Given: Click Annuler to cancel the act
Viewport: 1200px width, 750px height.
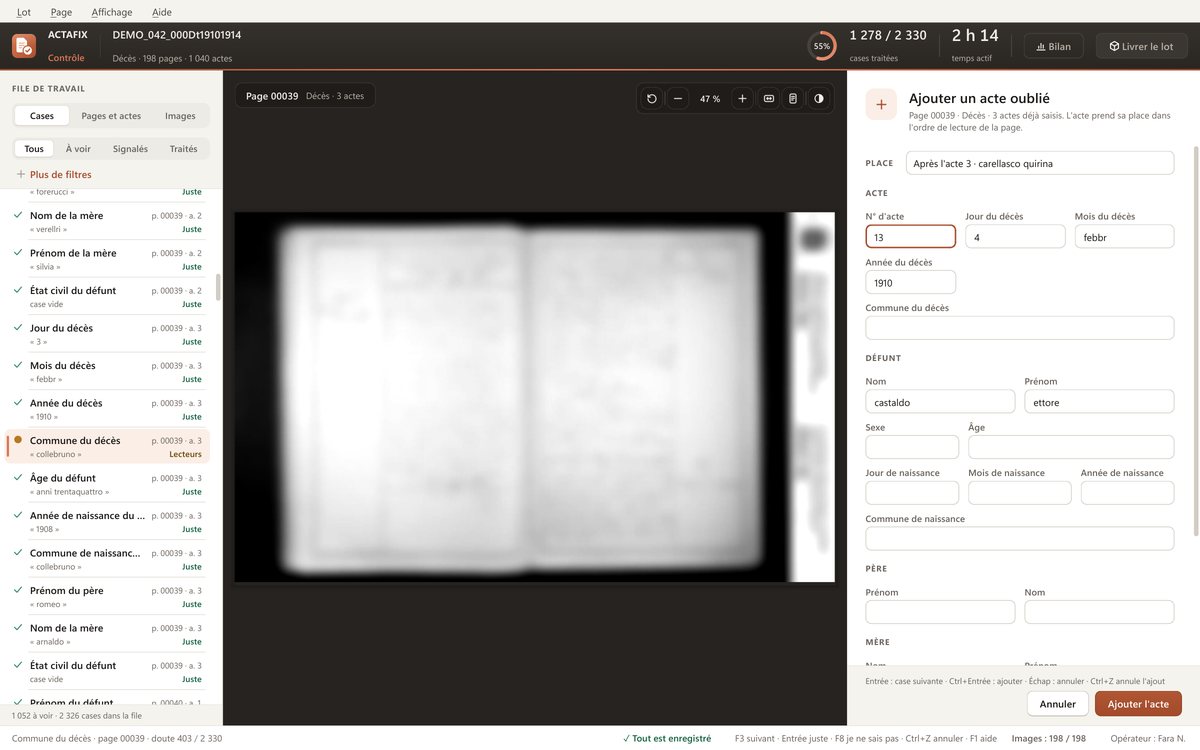Looking at the screenshot, I should [1057, 704].
